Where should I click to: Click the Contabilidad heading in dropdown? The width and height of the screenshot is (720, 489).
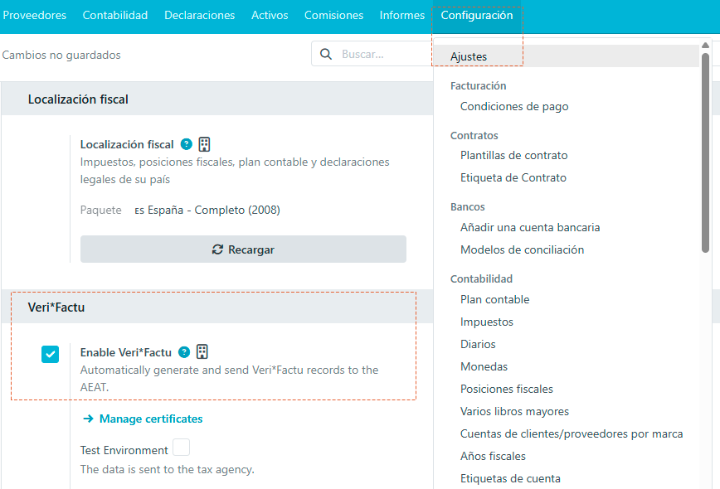coord(481,279)
